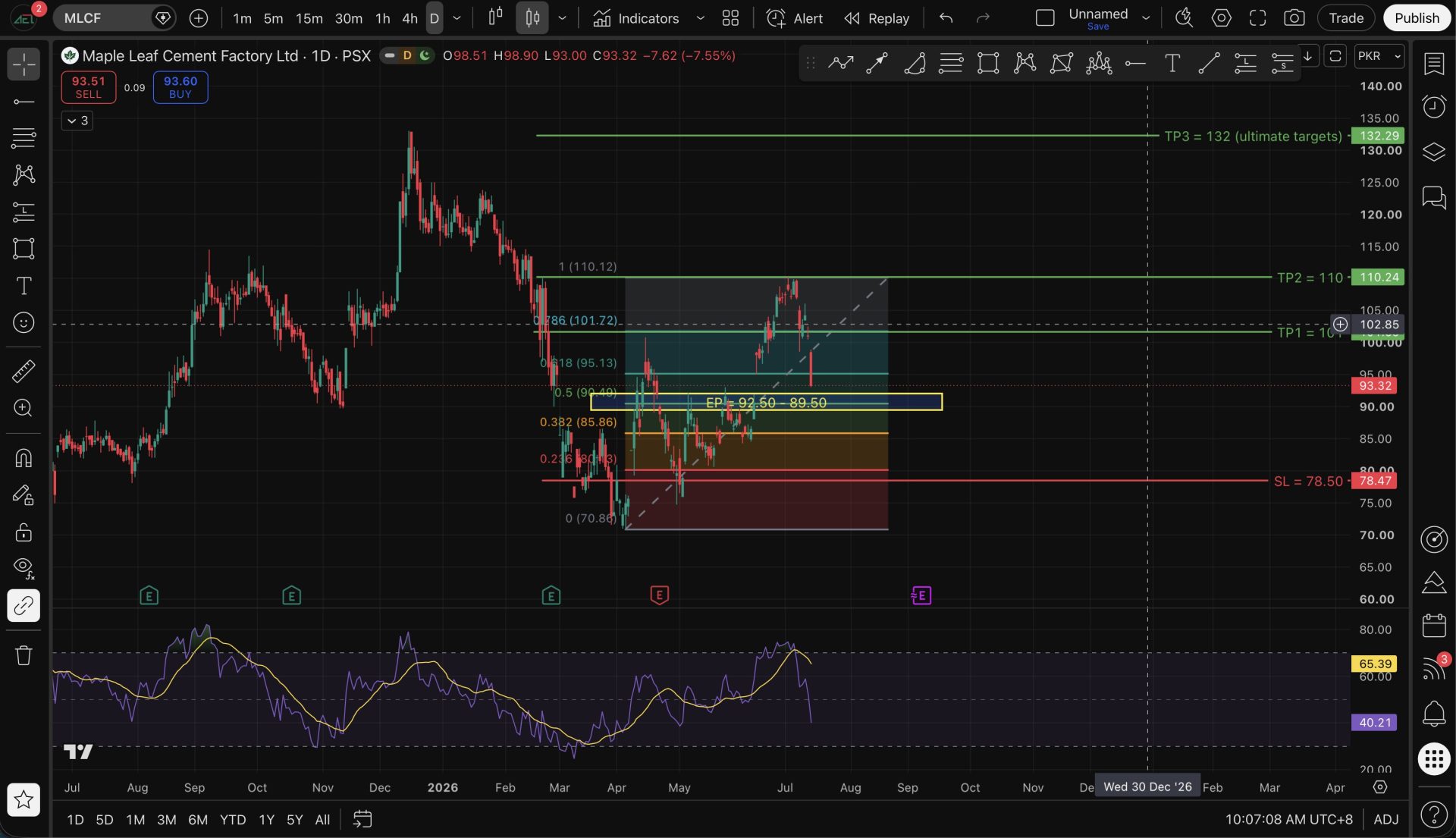This screenshot has height=838, width=1456.
Task: Switch to the 30m timeframe
Action: pyautogui.click(x=348, y=18)
